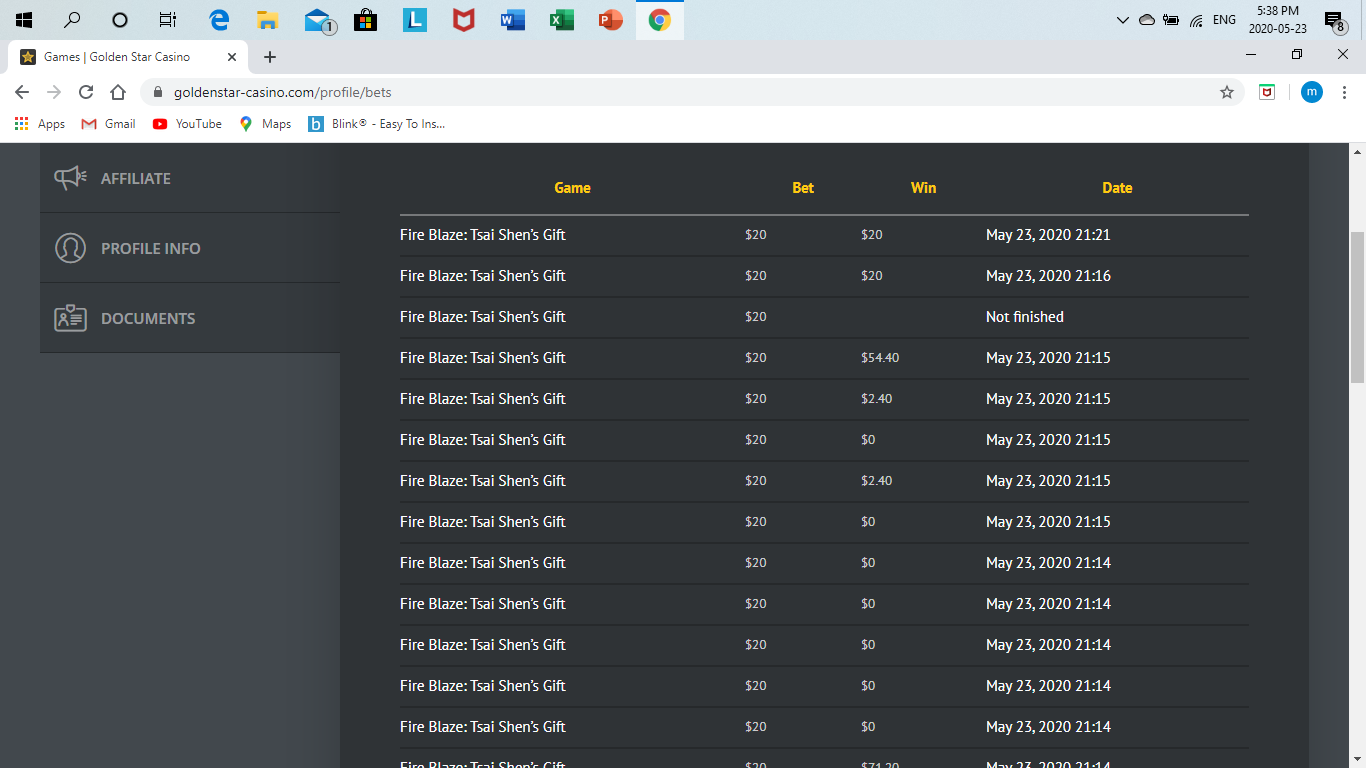Click the date May 23, 2020 21:16

(x=1048, y=276)
